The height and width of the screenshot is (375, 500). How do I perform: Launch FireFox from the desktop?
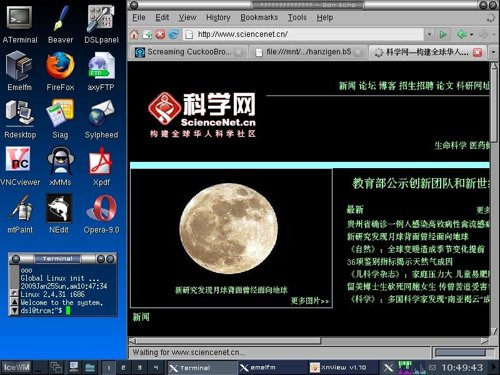[x=60, y=72]
